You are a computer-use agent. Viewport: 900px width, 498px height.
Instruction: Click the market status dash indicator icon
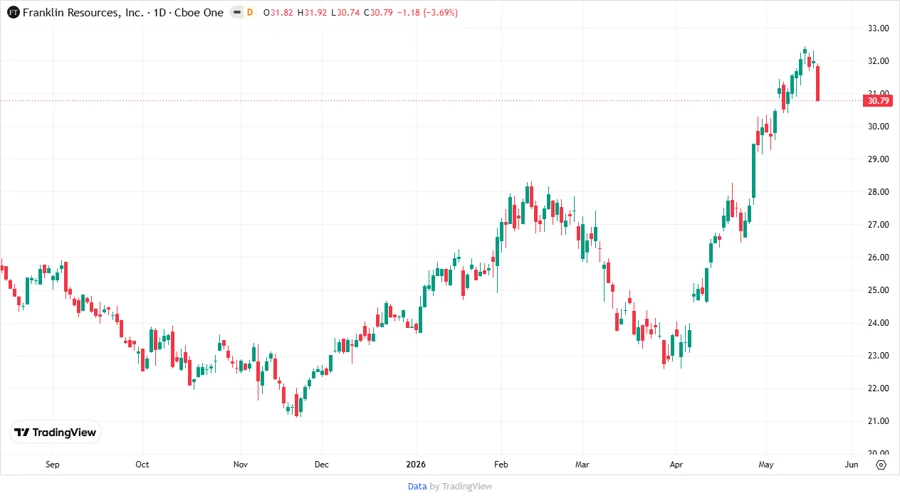click(236, 13)
